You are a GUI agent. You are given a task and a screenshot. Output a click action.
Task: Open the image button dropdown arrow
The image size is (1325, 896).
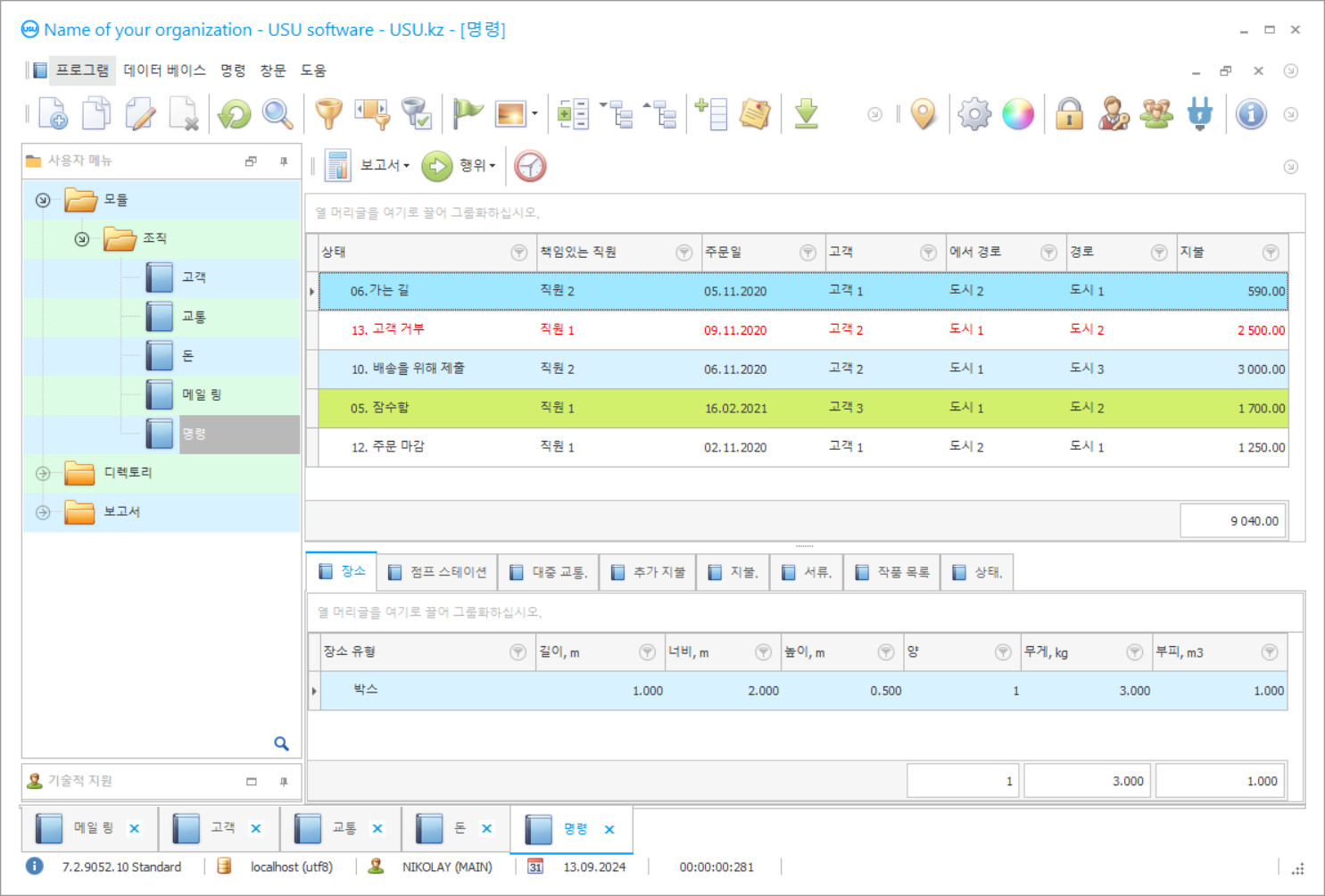pyautogui.click(x=534, y=114)
